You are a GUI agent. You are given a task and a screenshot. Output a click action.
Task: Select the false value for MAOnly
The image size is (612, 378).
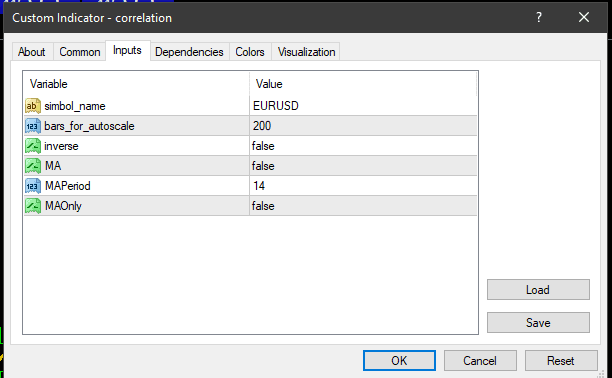[363, 206]
